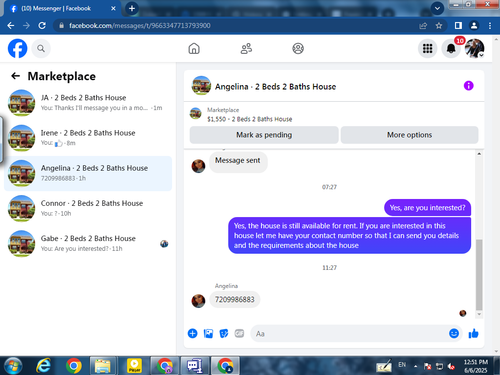500x375 pixels.
Task: Click the 7209986883 message bubble
Action: pyautogui.click(x=235, y=299)
